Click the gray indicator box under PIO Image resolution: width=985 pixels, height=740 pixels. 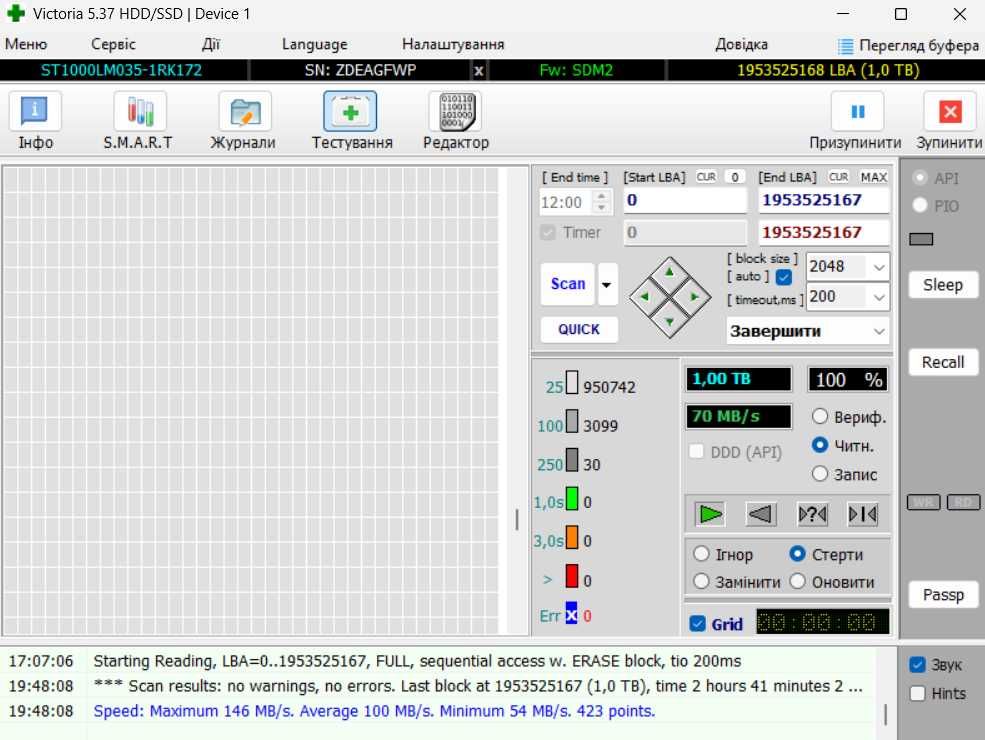921,239
